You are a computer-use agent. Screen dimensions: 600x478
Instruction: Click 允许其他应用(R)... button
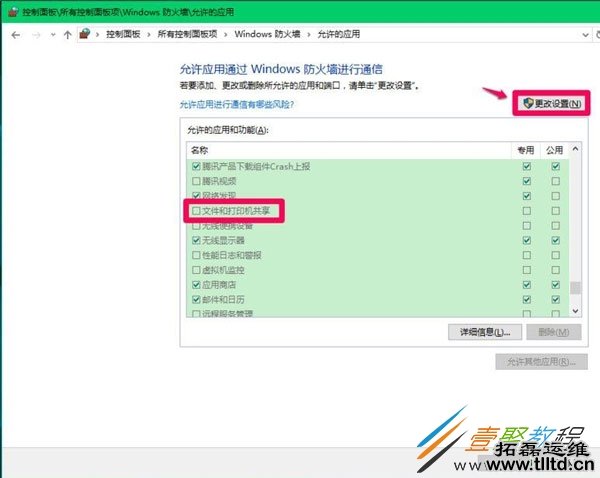coord(541,362)
